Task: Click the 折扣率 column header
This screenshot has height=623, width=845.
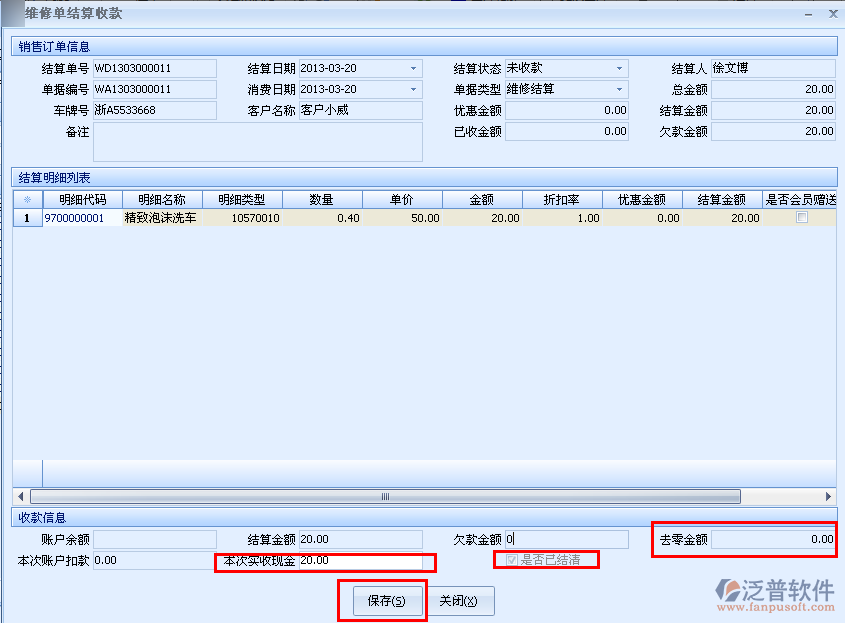Action: tap(562, 200)
